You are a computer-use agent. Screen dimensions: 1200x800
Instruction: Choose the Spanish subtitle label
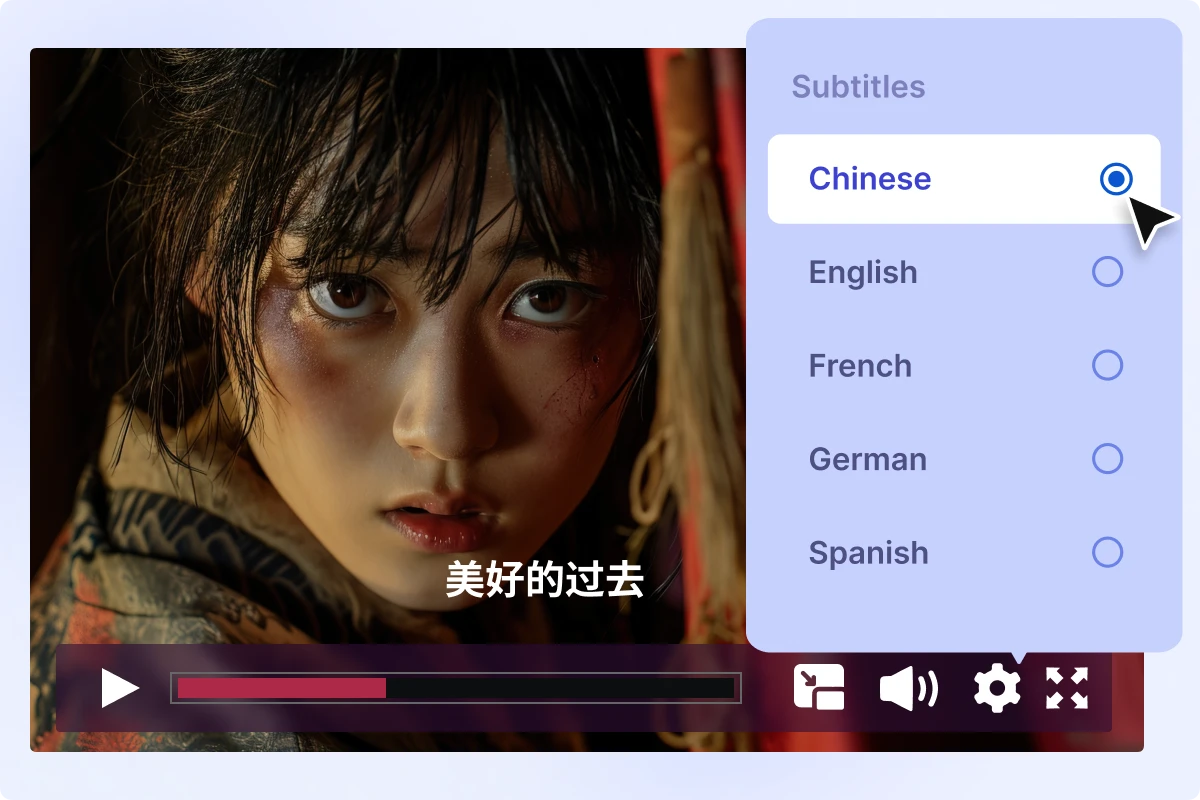(x=869, y=553)
